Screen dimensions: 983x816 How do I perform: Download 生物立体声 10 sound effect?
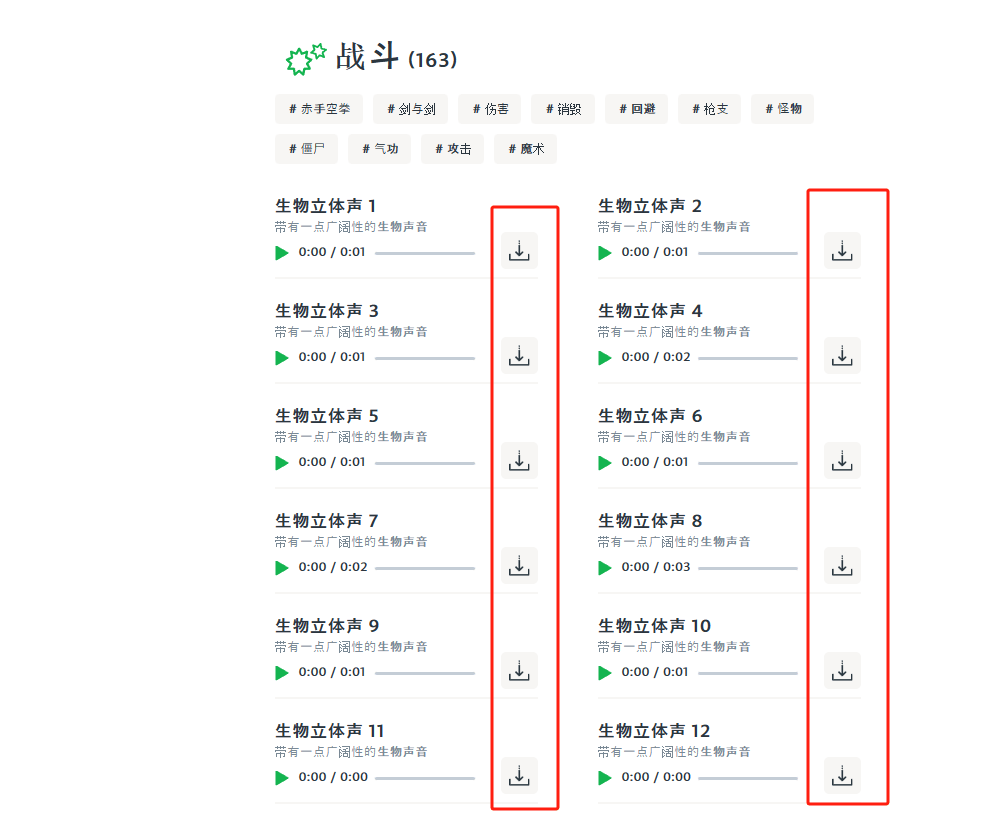point(842,671)
